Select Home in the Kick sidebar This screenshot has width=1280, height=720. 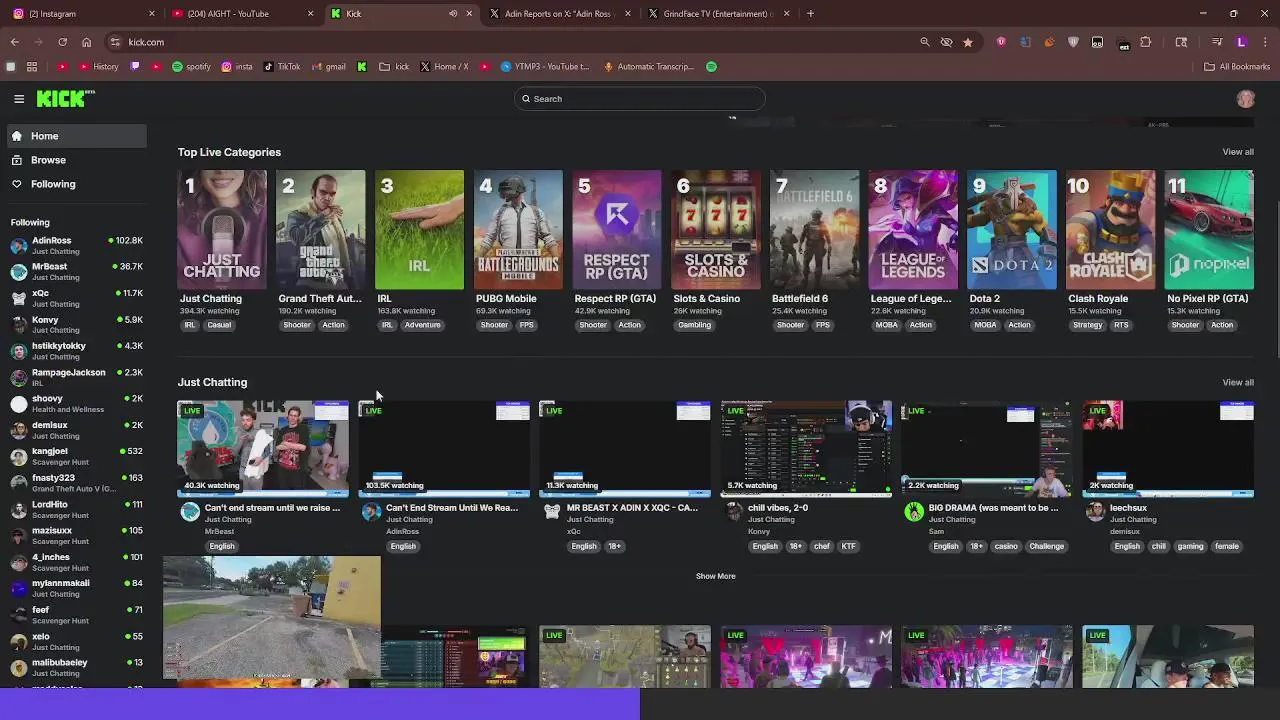click(75, 136)
